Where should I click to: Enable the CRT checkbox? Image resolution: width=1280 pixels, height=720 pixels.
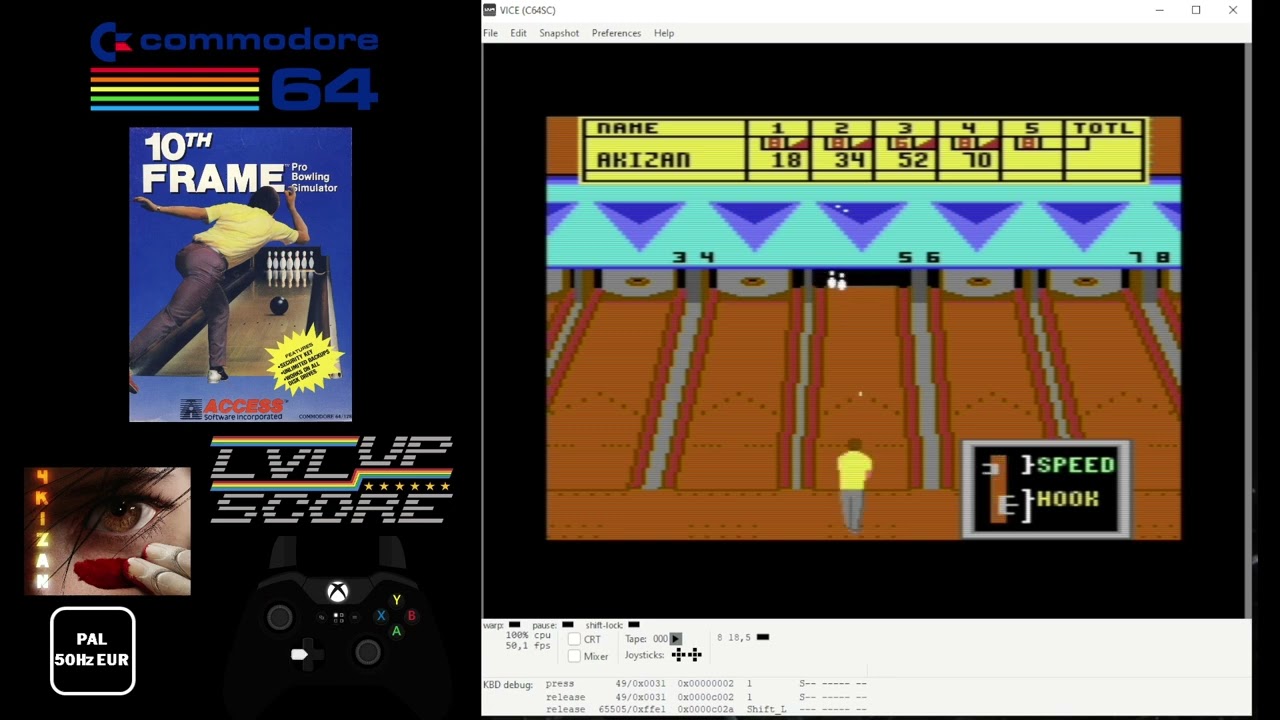pos(574,639)
